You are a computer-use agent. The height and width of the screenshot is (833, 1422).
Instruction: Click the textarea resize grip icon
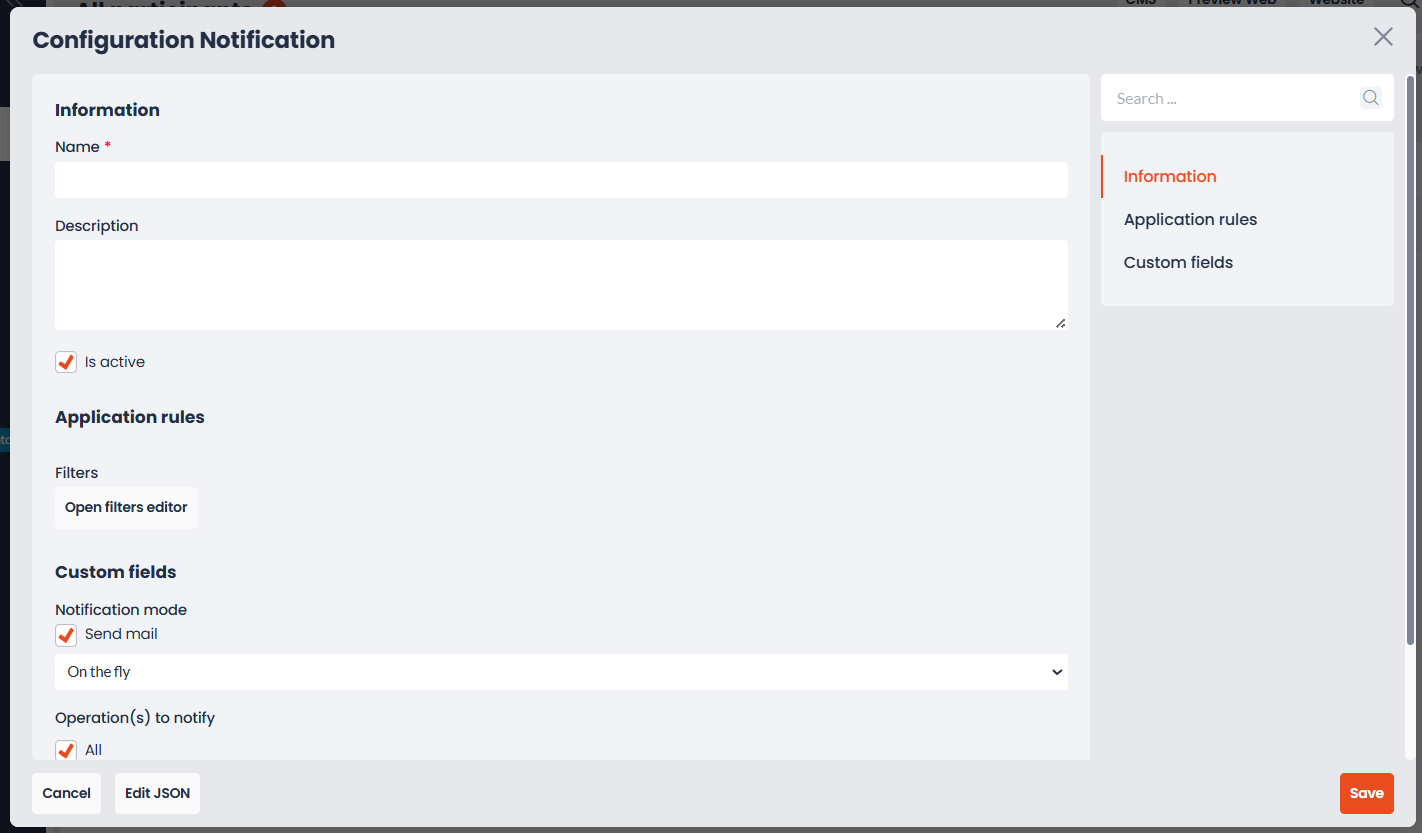pos(1060,322)
